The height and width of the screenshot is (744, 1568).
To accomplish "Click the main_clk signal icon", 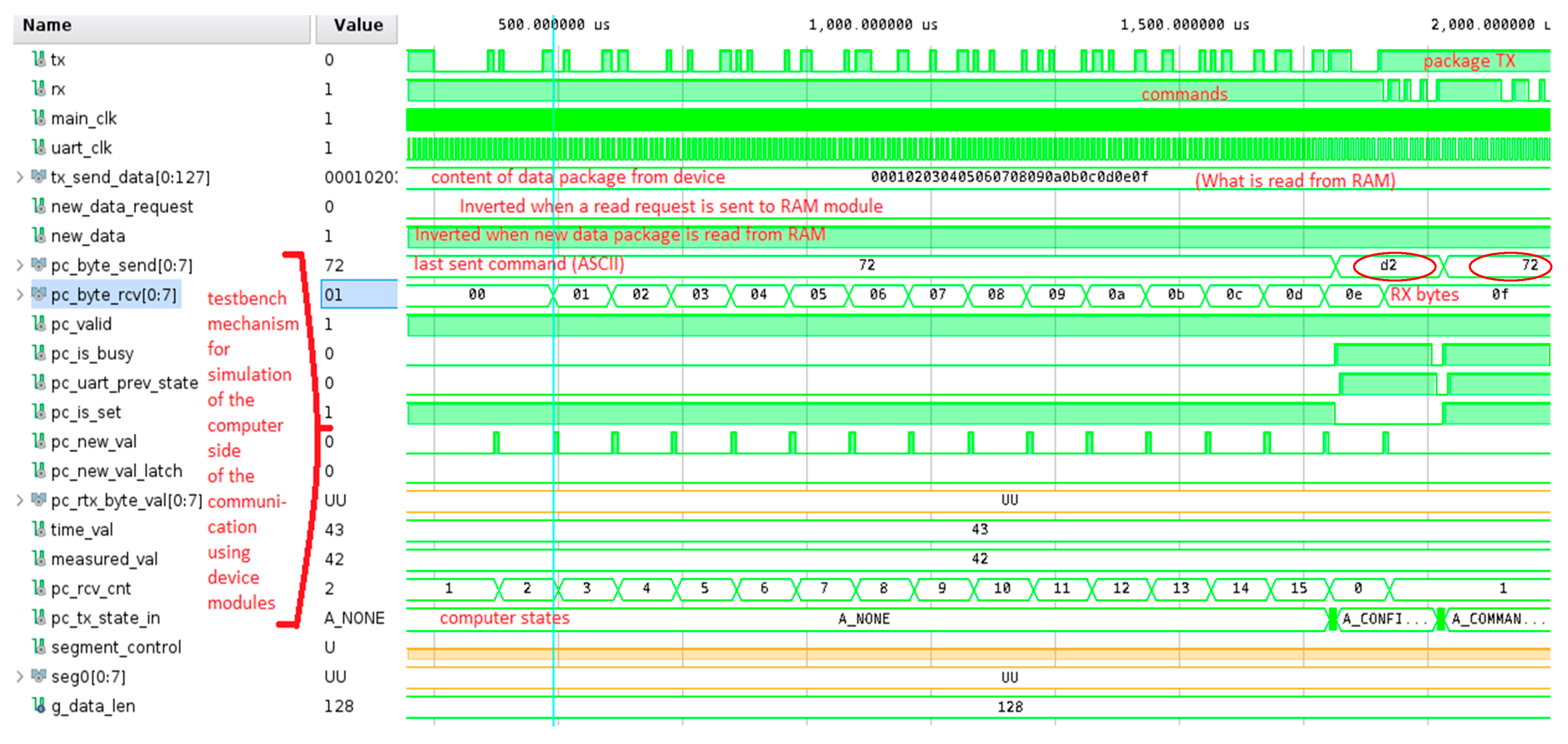I will (39, 118).
